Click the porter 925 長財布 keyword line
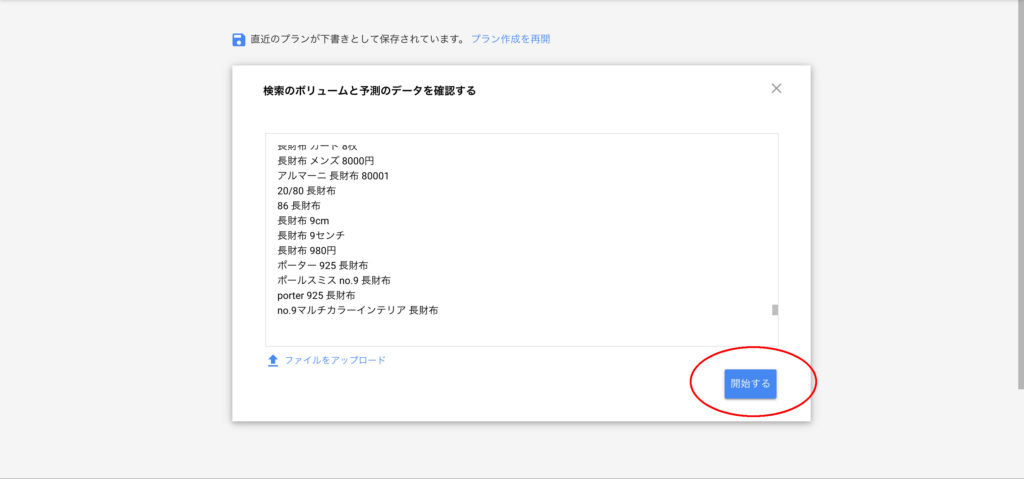Viewport: 1024px width, 479px height. [316, 296]
